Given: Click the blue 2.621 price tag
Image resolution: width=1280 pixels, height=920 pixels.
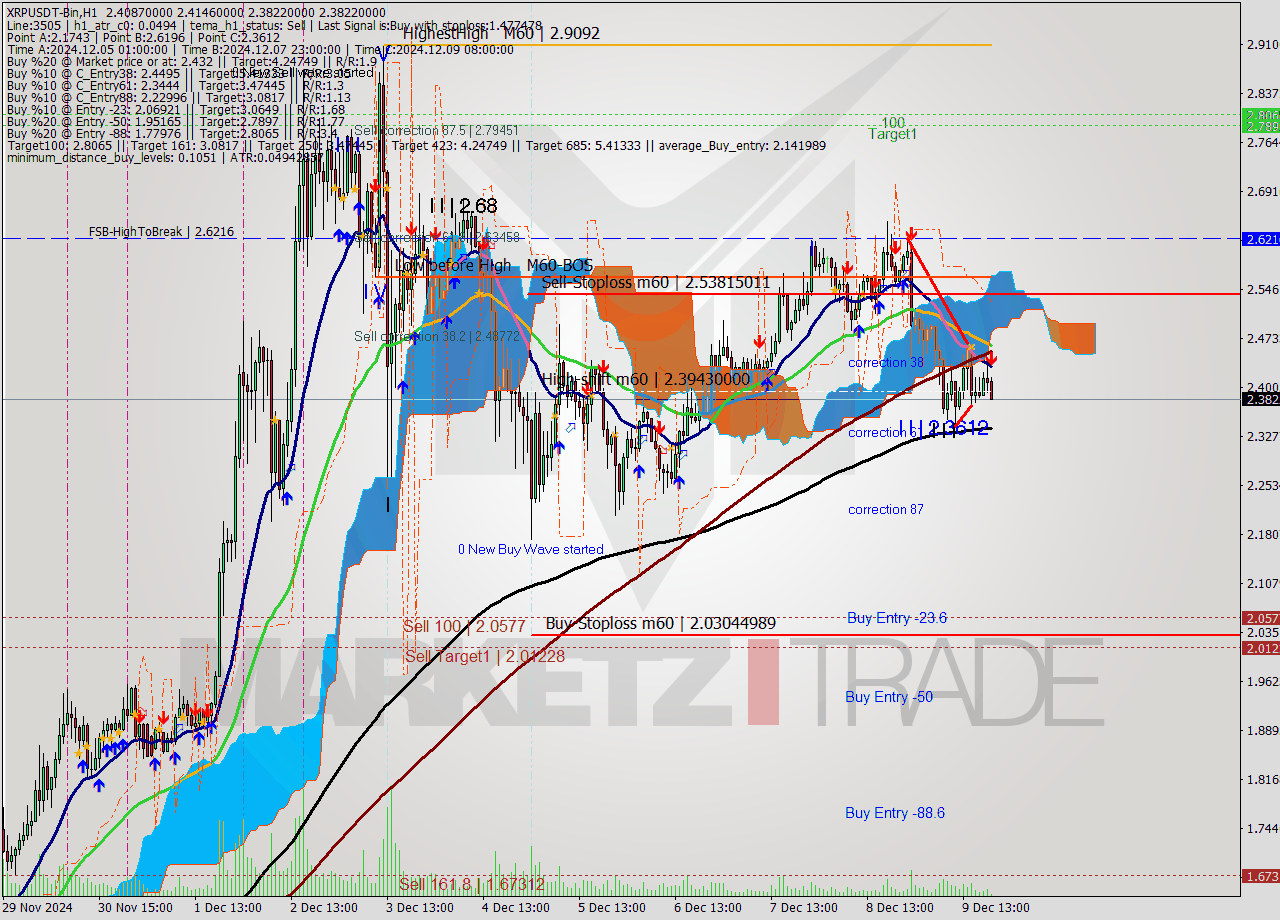Looking at the screenshot, I should (1260, 239).
